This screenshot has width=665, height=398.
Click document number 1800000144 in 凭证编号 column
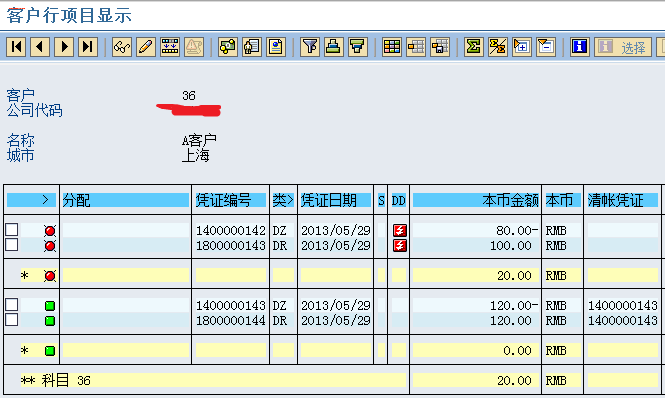[231, 320]
